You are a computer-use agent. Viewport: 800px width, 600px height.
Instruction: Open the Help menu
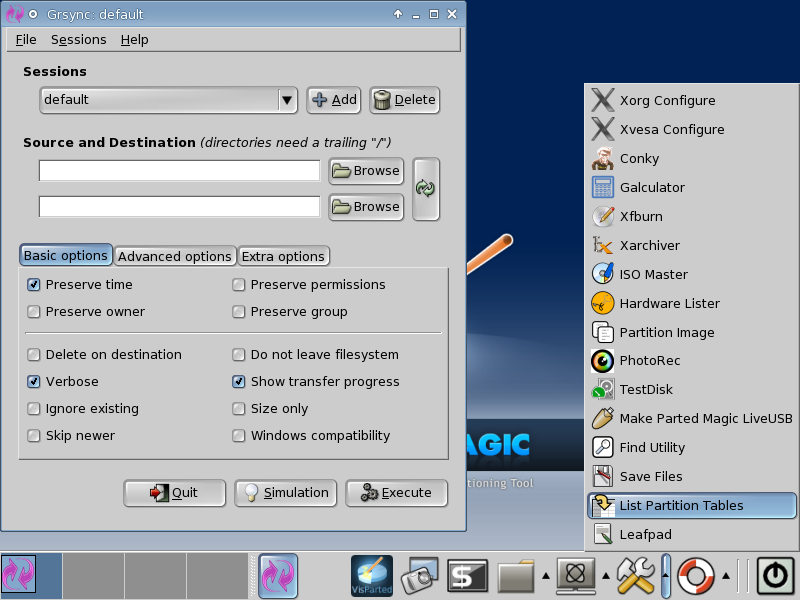pyautogui.click(x=135, y=40)
